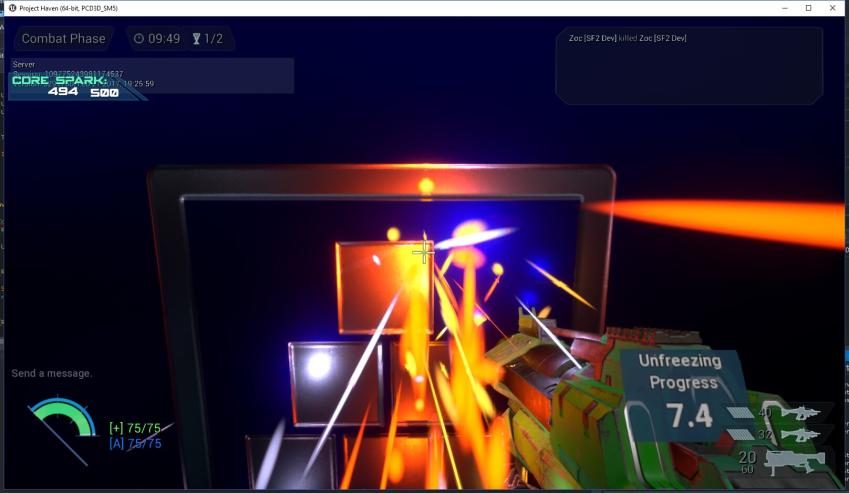Click the glowing orange block under the crosshair
The width and height of the screenshot is (849, 493).
pyautogui.click(x=381, y=285)
